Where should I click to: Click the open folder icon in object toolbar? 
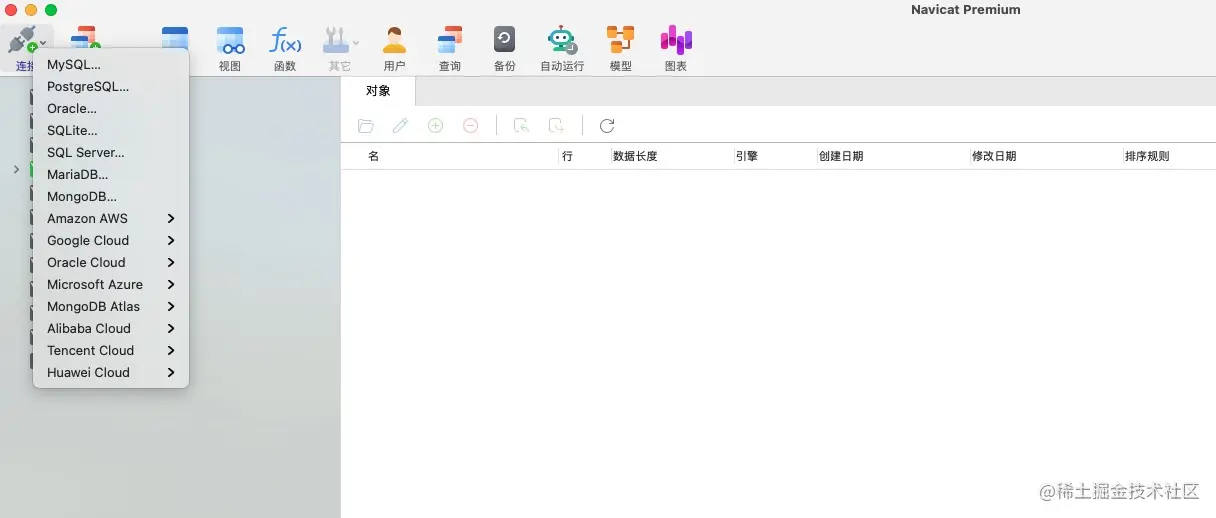click(366, 126)
